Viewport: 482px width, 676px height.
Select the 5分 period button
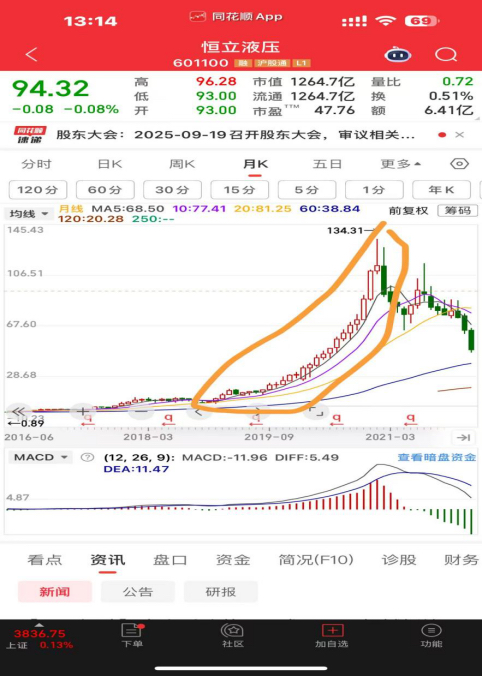(x=307, y=190)
